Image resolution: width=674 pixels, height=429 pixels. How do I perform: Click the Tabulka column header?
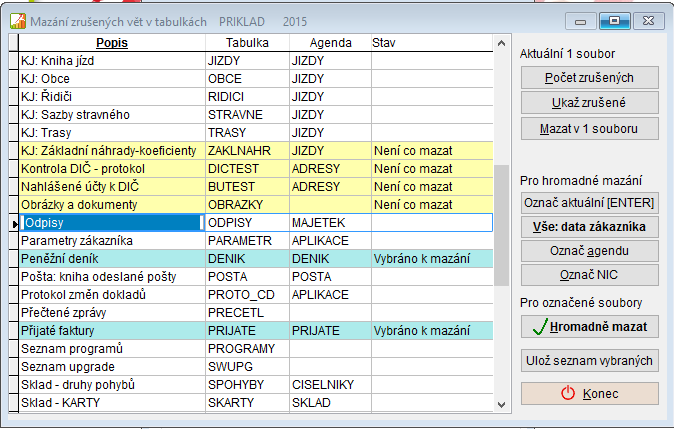[247, 43]
